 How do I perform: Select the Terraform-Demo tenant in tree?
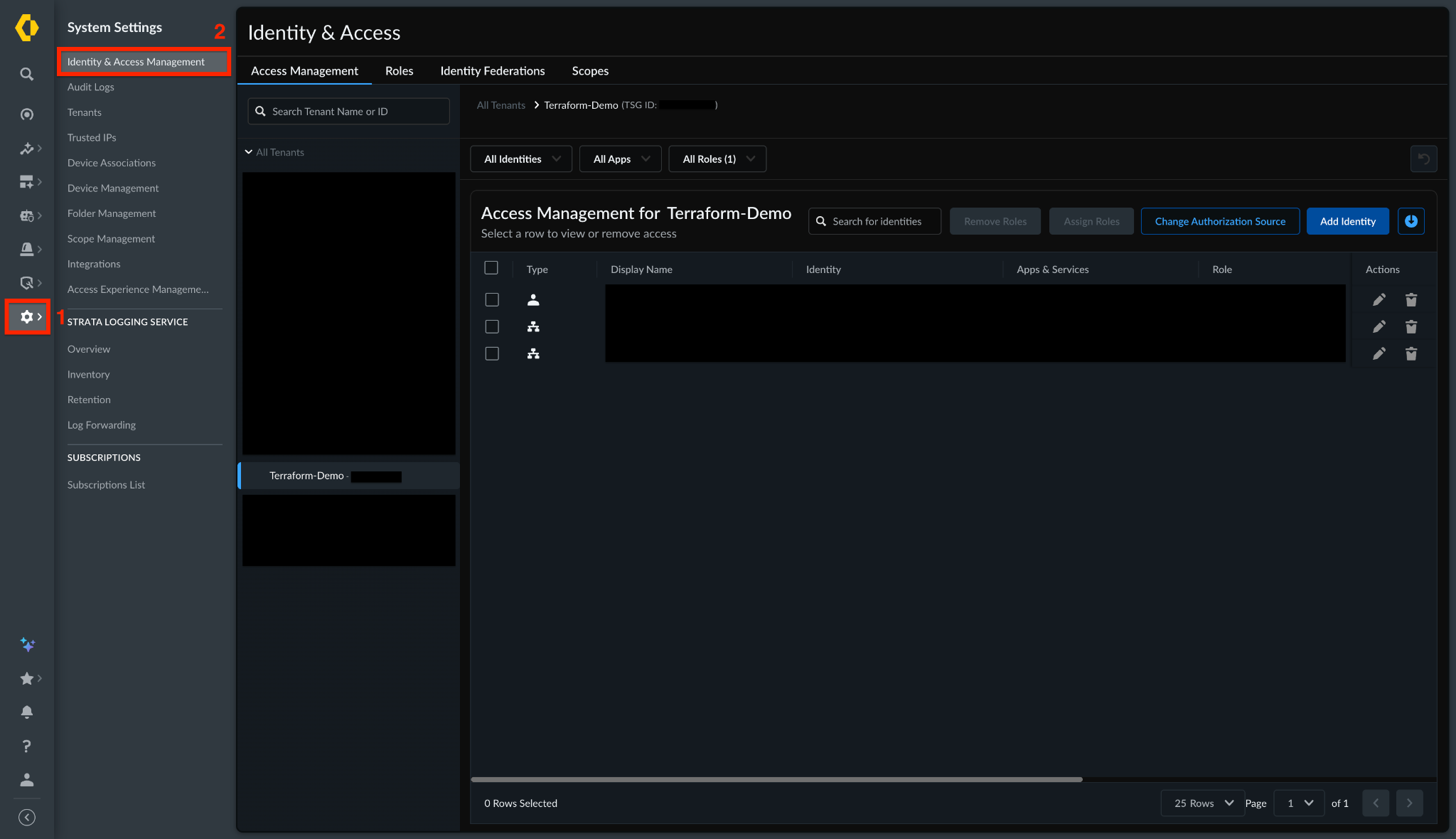pos(348,476)
